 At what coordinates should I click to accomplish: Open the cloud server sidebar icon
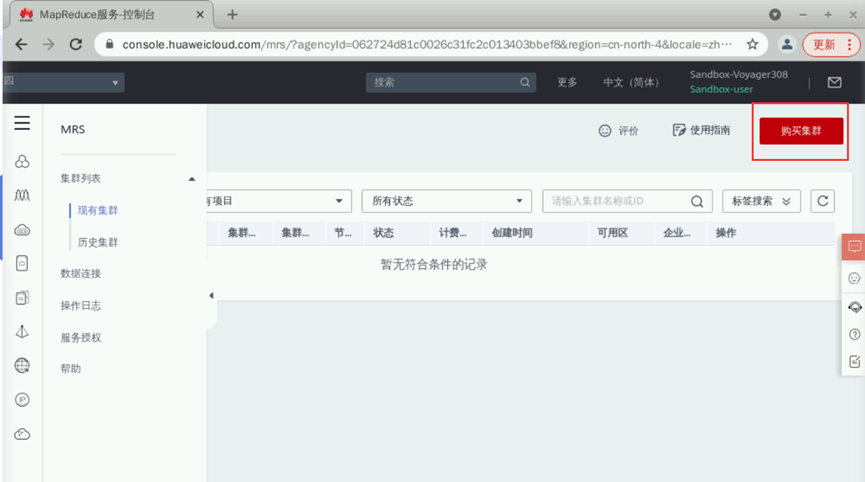click(22, 230)
